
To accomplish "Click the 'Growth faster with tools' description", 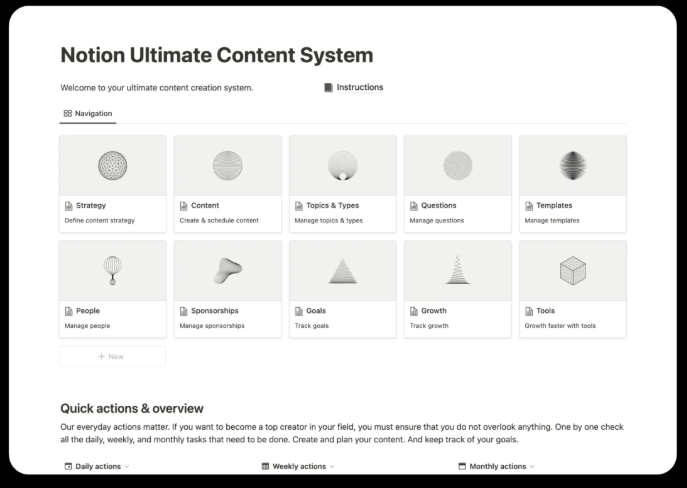I will 560,325.
